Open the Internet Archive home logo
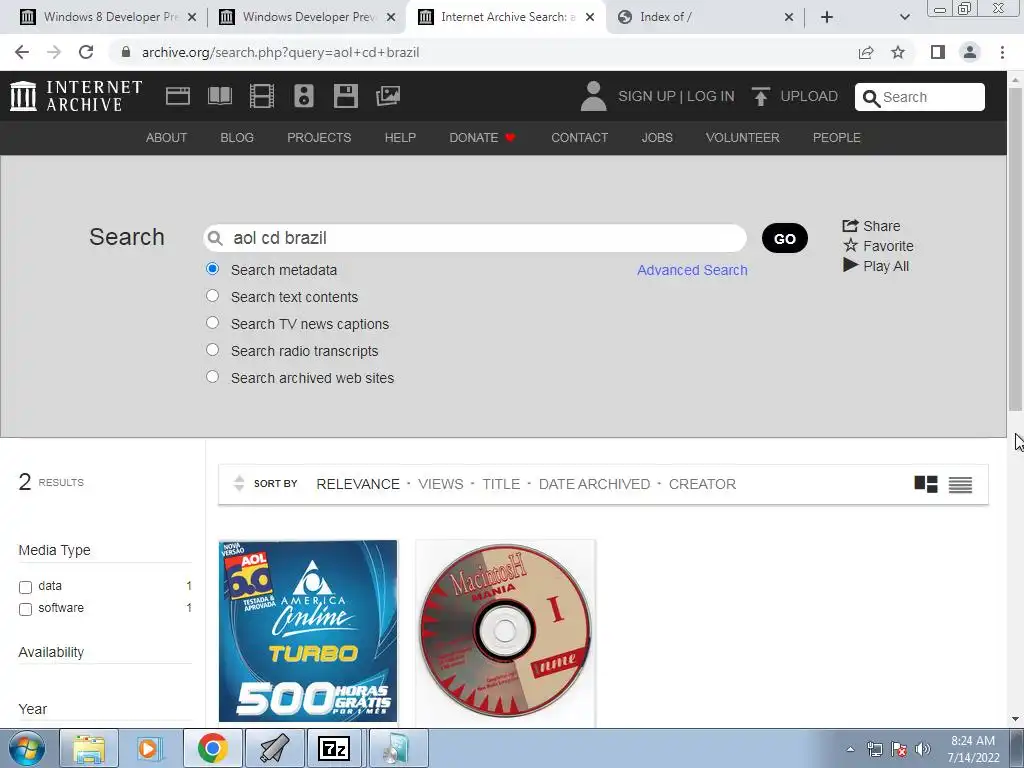Screen dimensions: 1024x768 76,96
